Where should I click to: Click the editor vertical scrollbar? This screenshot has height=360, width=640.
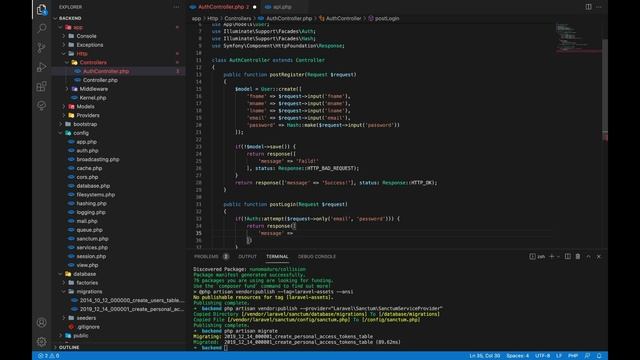click(605, 90)
